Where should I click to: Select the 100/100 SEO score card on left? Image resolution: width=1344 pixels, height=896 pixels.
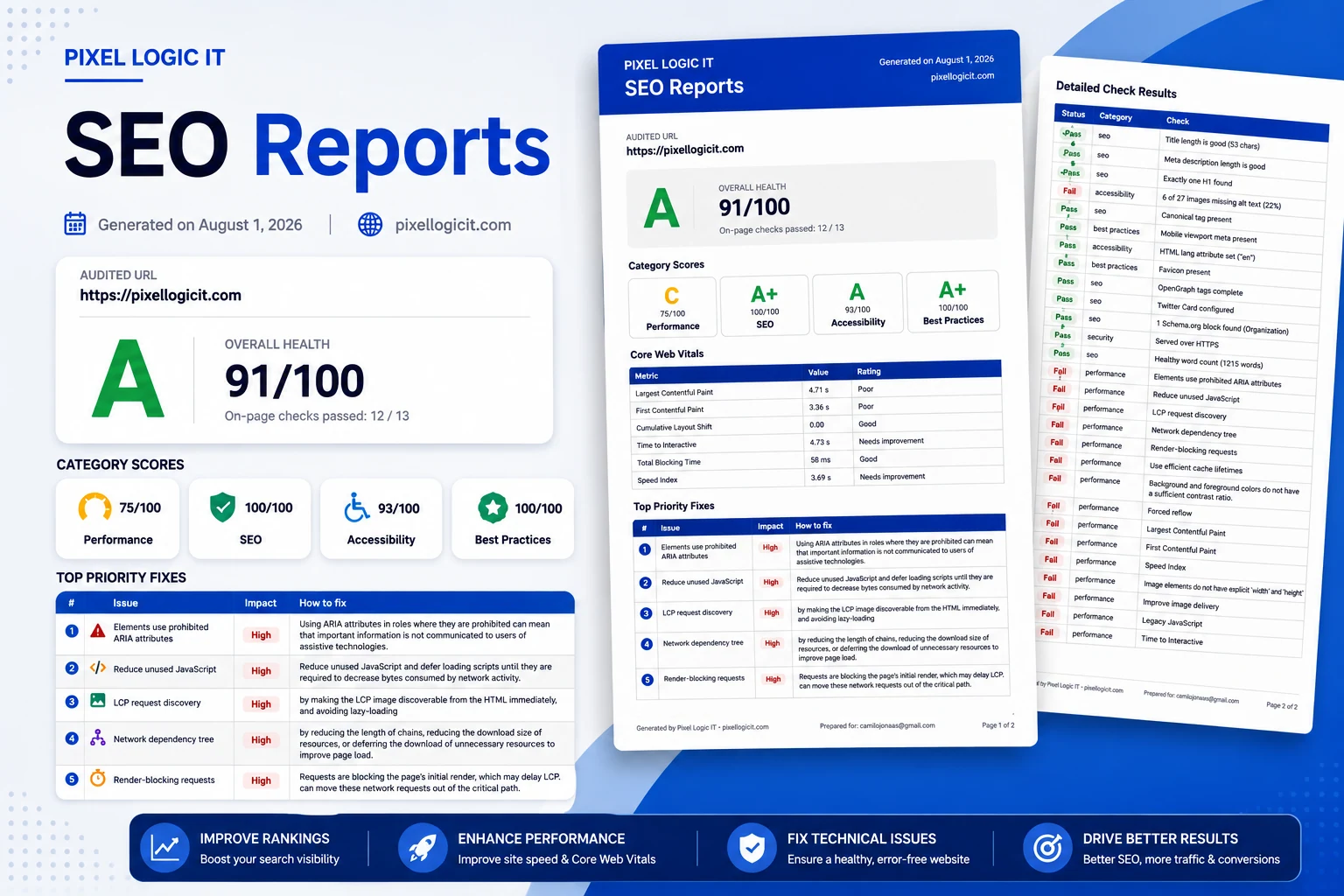point(249,518)
